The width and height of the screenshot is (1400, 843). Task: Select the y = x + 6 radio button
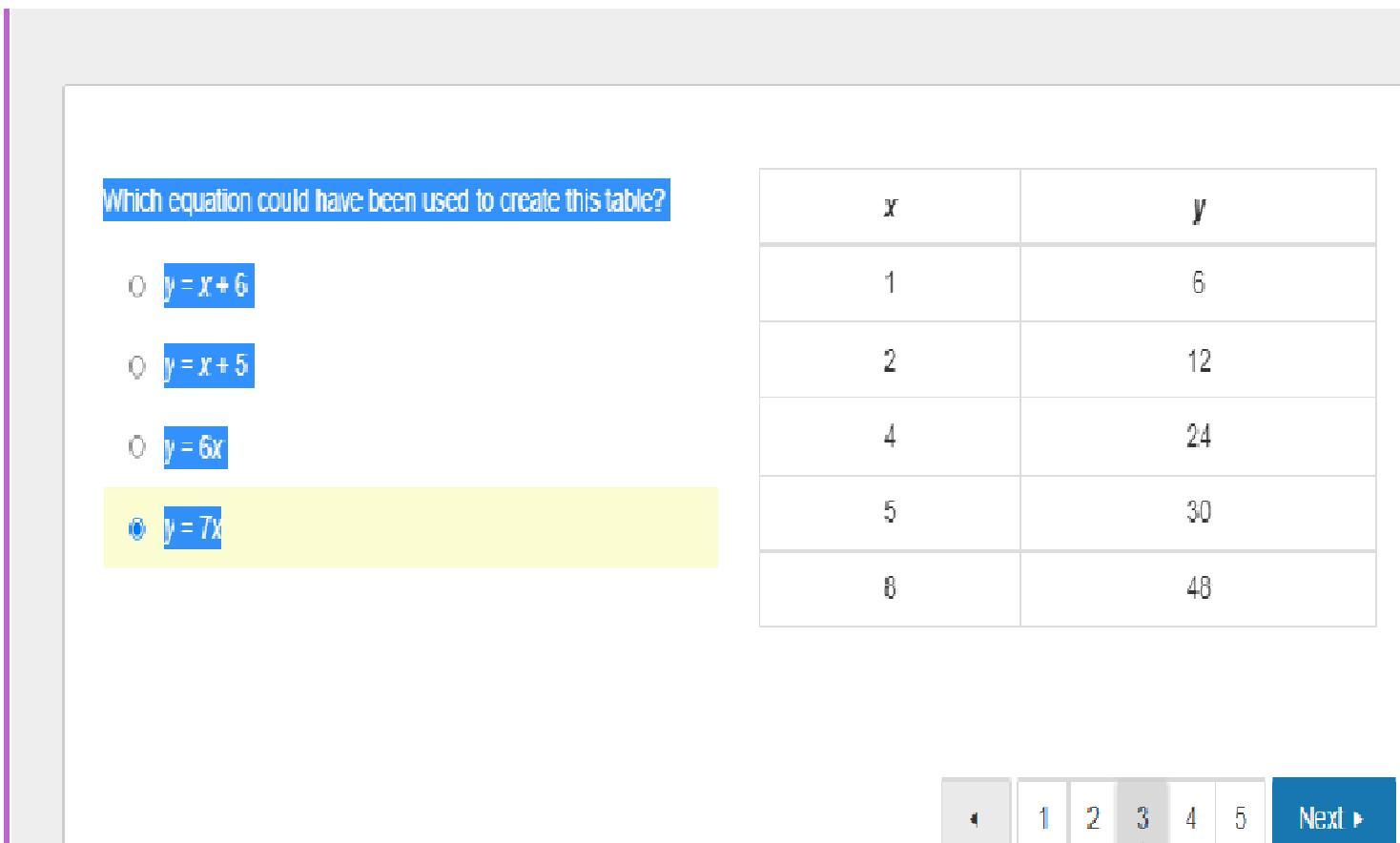click(136, 286)
